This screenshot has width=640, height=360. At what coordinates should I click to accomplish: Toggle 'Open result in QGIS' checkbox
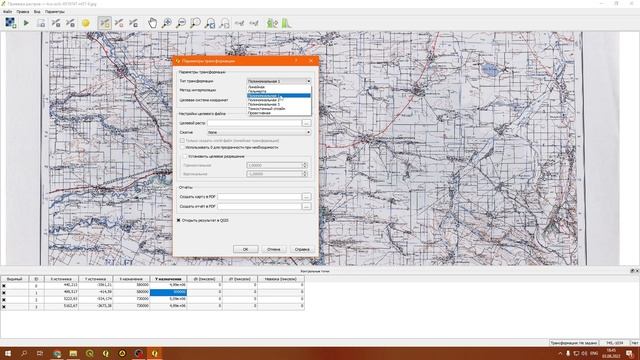179,220
